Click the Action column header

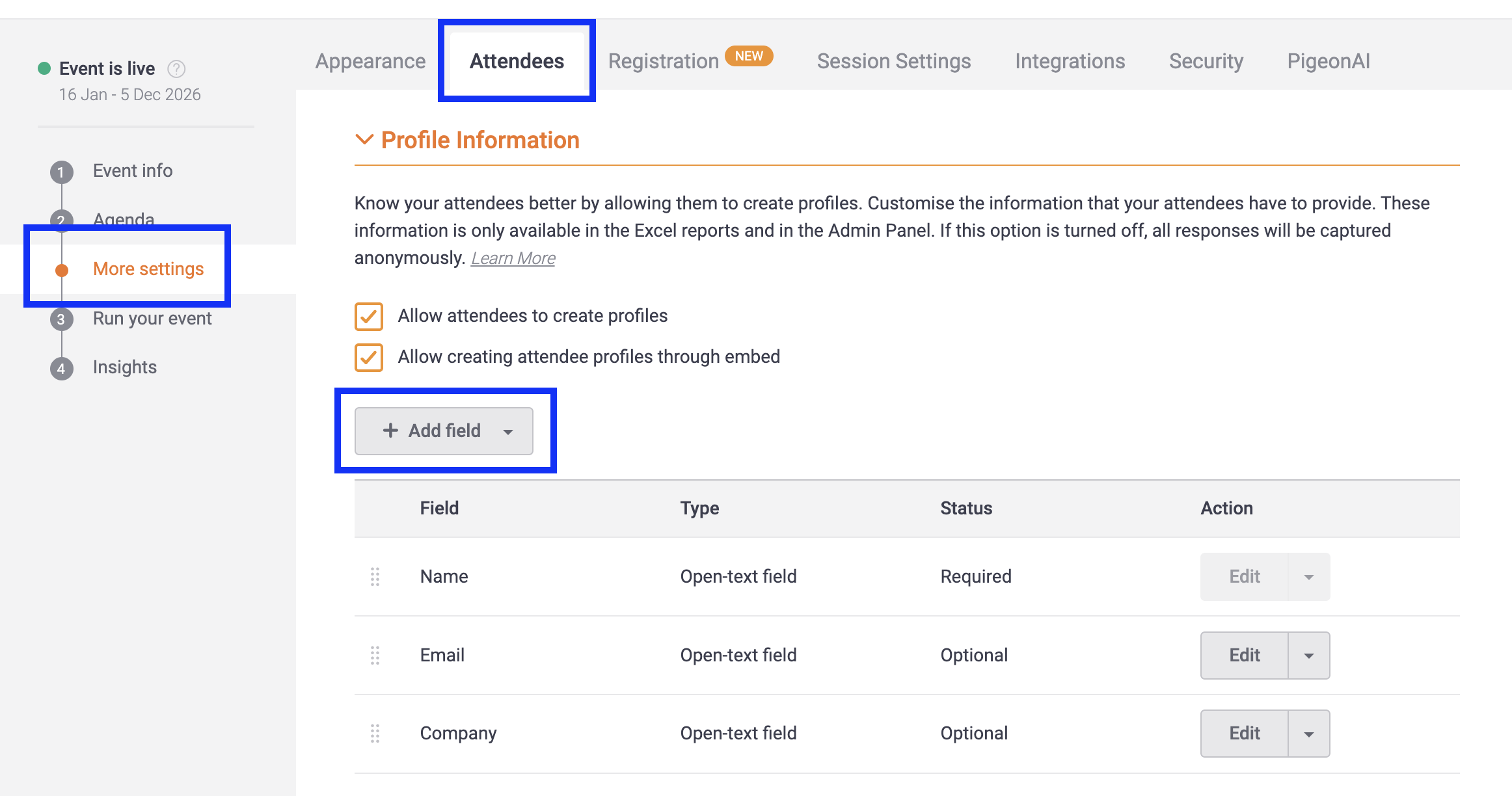[x=1226, y=509]
